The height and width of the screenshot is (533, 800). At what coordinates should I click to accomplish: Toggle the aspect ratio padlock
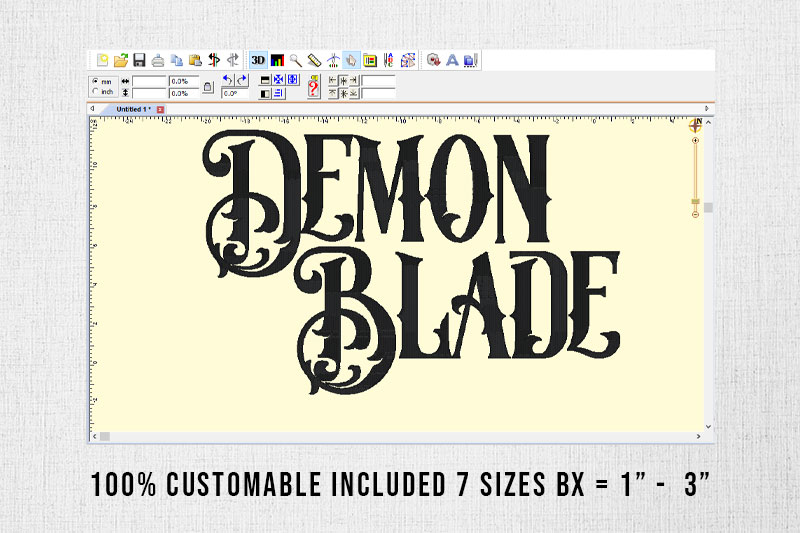tap(207, 87)
